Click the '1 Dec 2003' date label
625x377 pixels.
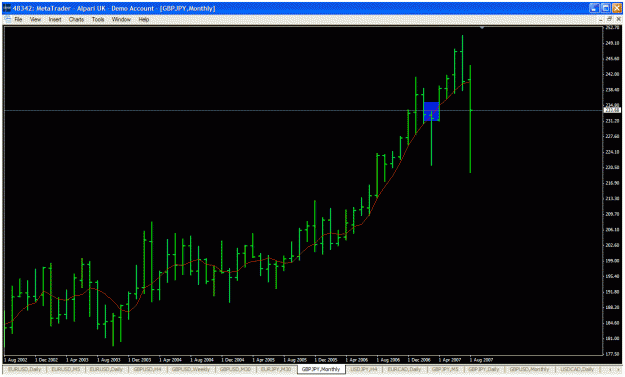coord(140,360)
